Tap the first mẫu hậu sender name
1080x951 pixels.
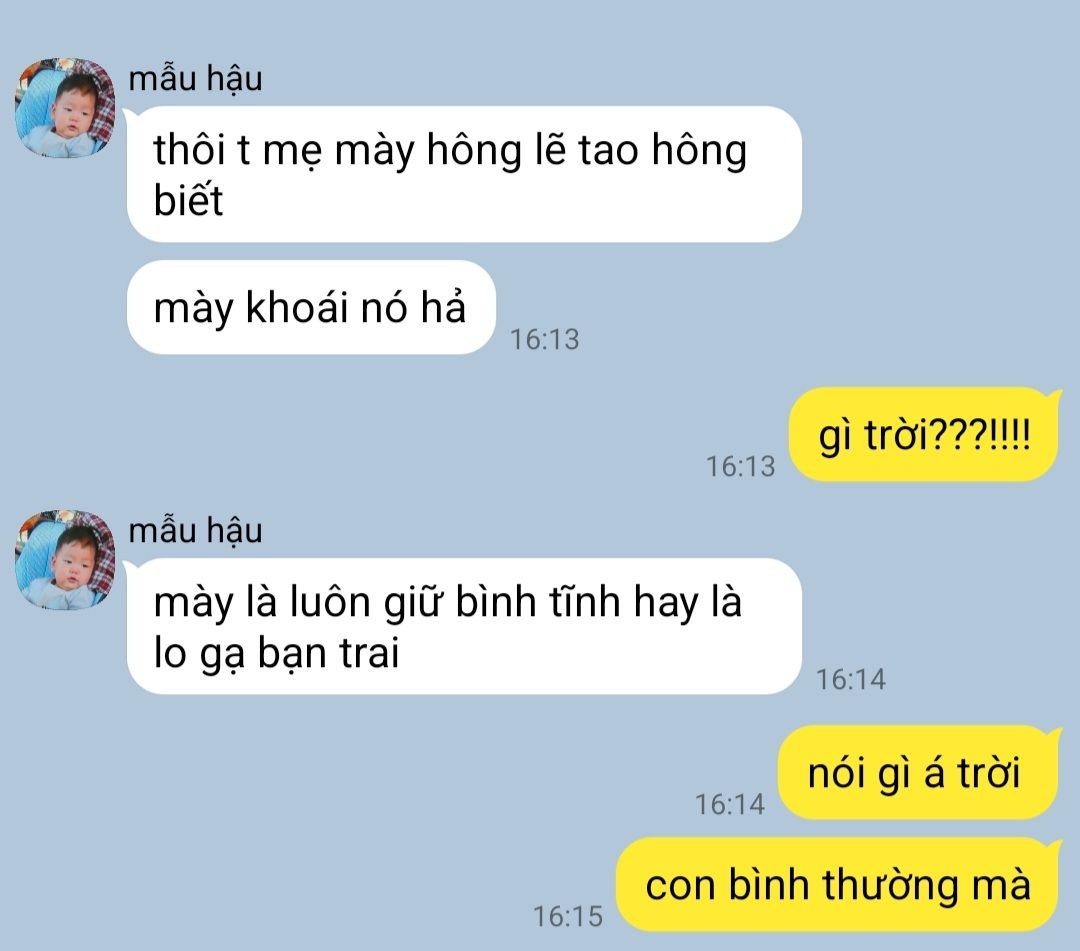(x=196, y=78)
